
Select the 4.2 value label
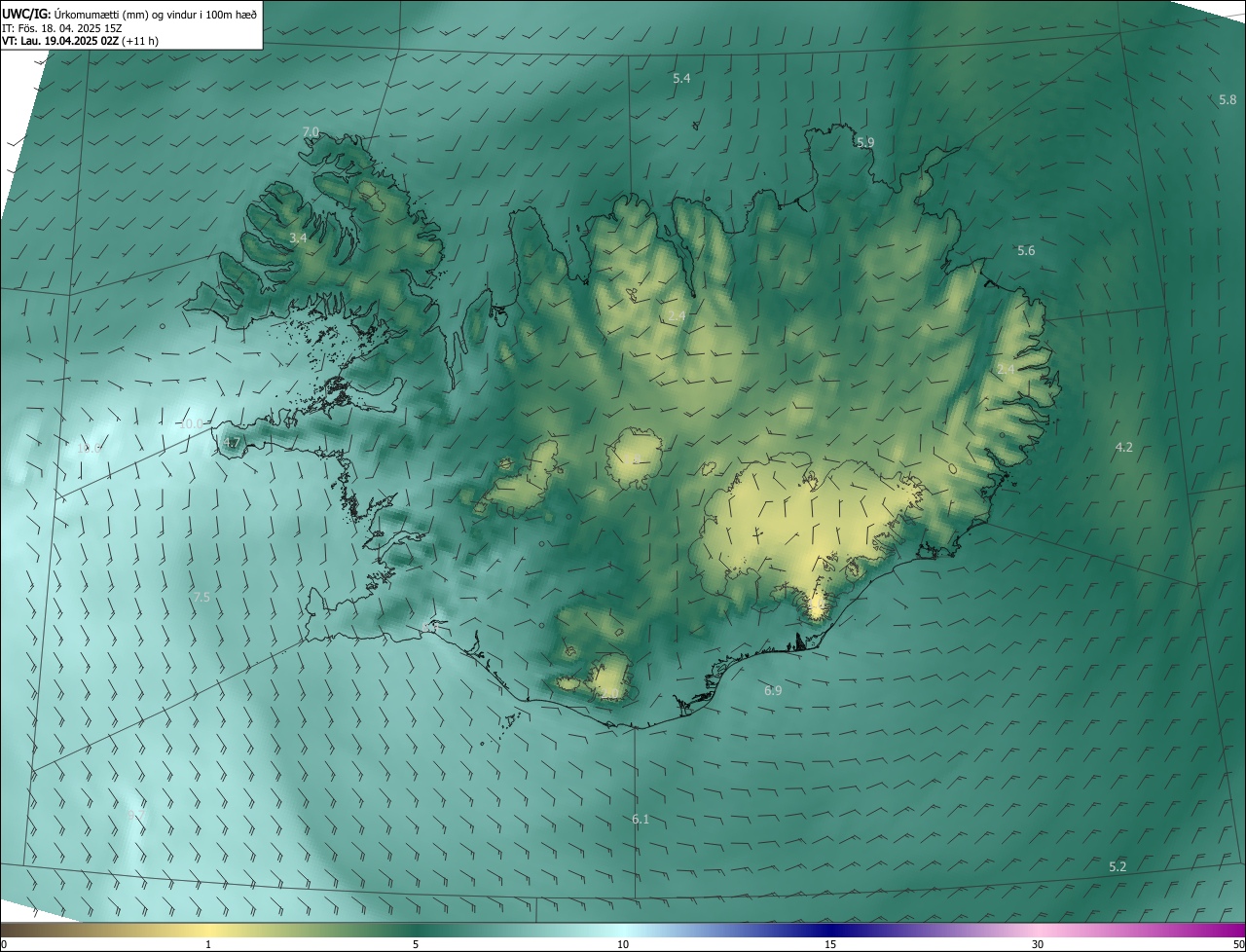coord(1123,448)
